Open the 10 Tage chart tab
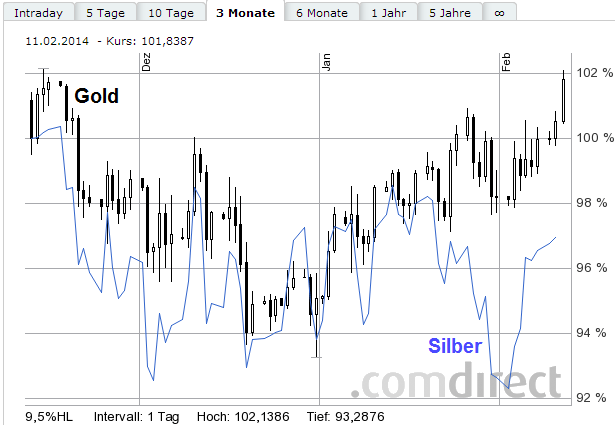Image resolution: width=615 pixels, height=425 pixels. coord(170,13)
